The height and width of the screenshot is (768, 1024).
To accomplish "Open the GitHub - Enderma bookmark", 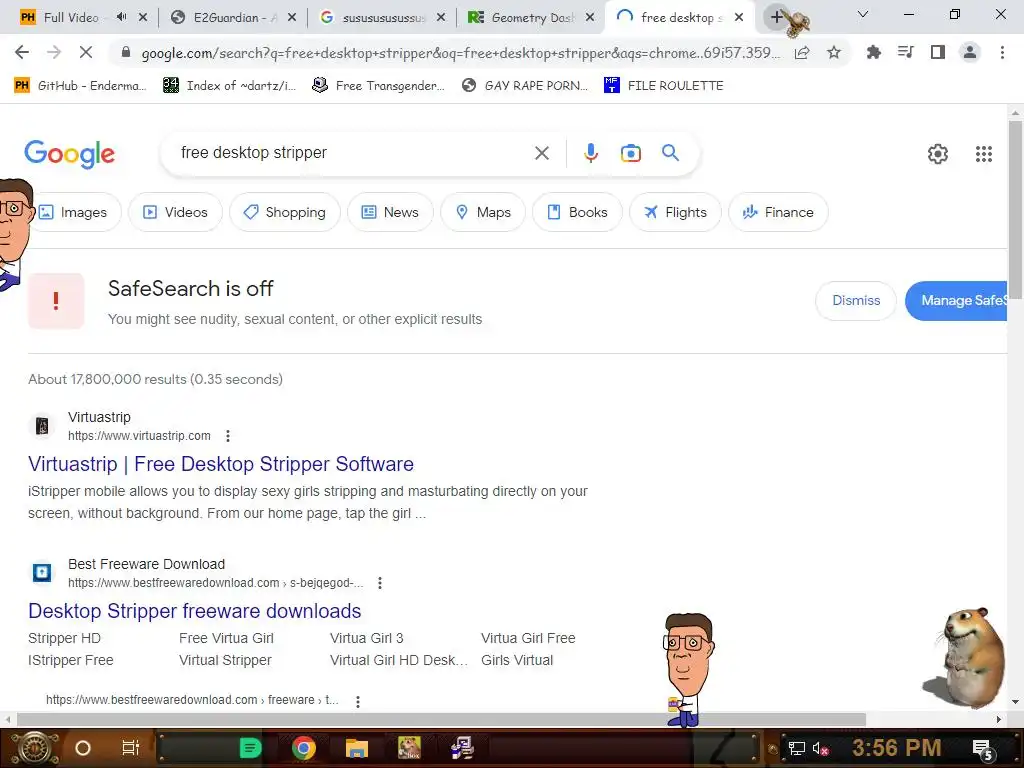I will pos(80,86).
